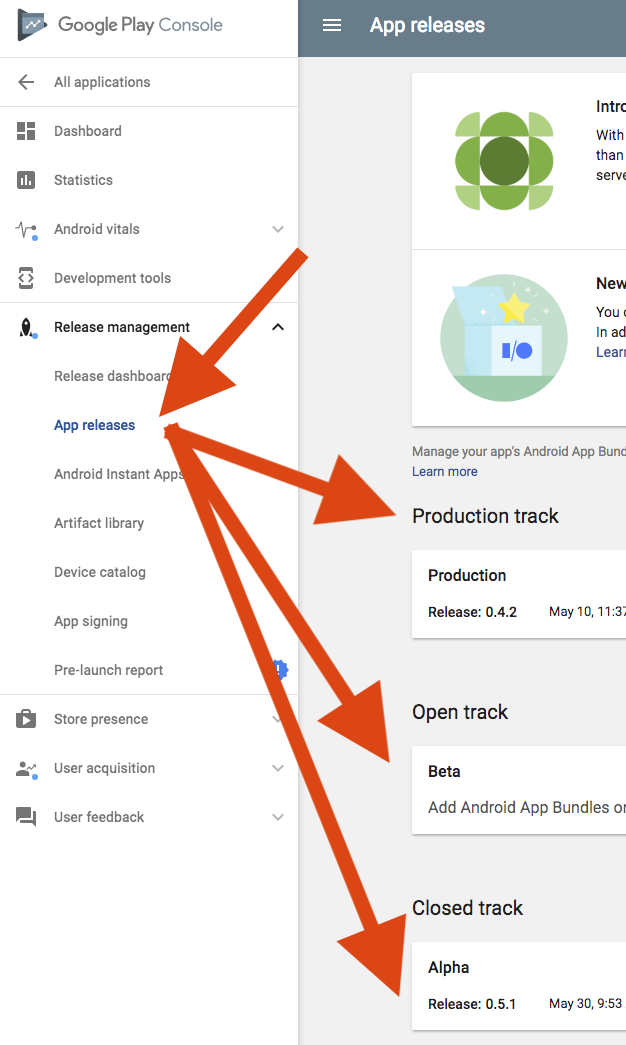Click Release: 0.4.2 text
This screenshot has width=626, height=1045.
pos(472,612)
